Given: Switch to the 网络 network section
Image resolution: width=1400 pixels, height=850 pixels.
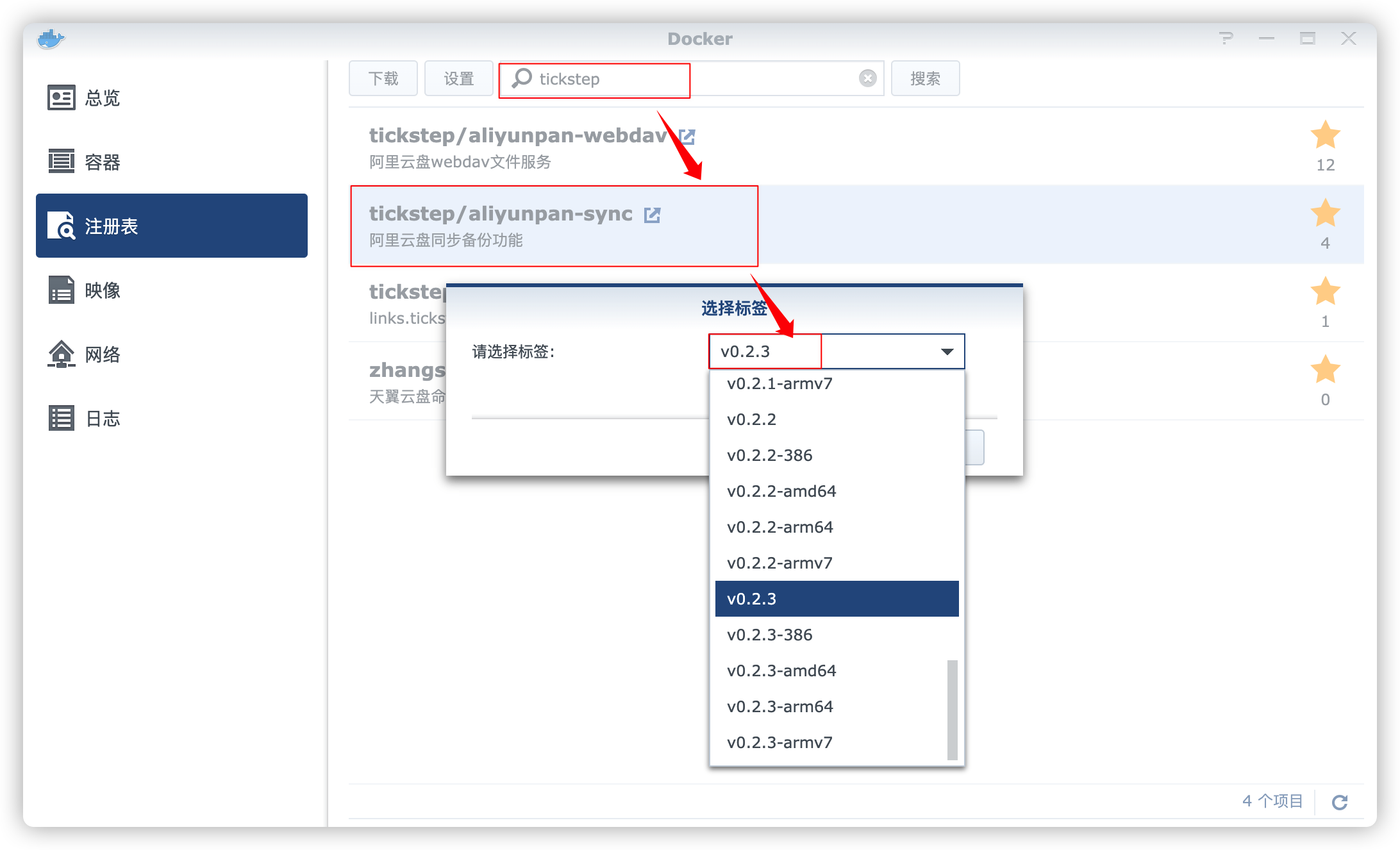Looking at the screenshot, I should pos(172,354).
